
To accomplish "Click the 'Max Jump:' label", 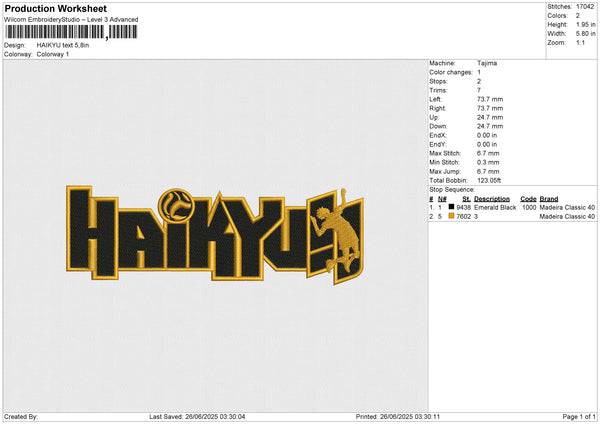I will click(445, 171).
